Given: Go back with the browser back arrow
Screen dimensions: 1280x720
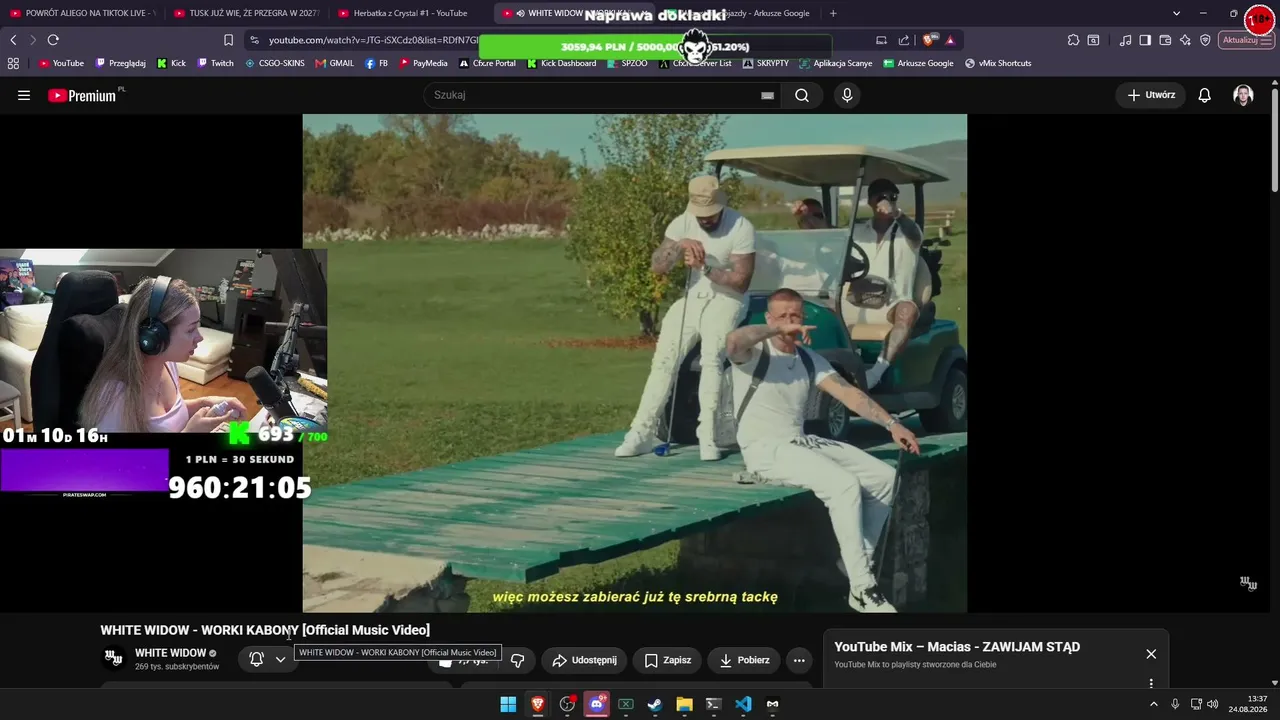Looking at the screenshot, I should (13, 40).
